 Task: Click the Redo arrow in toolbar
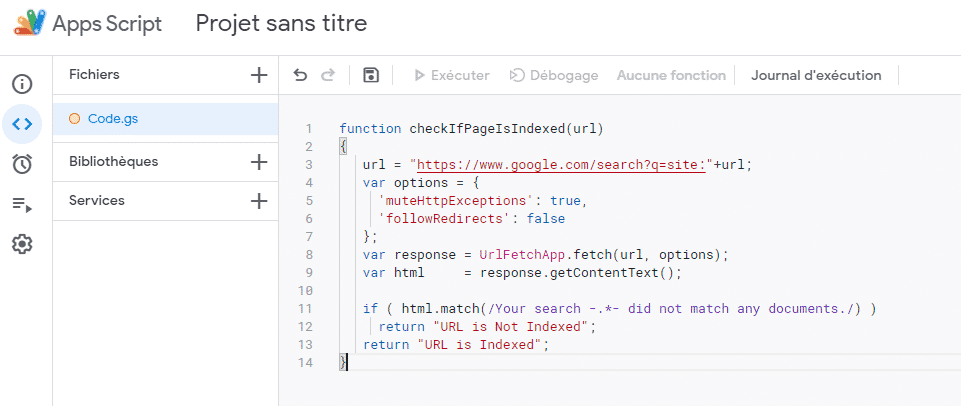coord(328,75)
